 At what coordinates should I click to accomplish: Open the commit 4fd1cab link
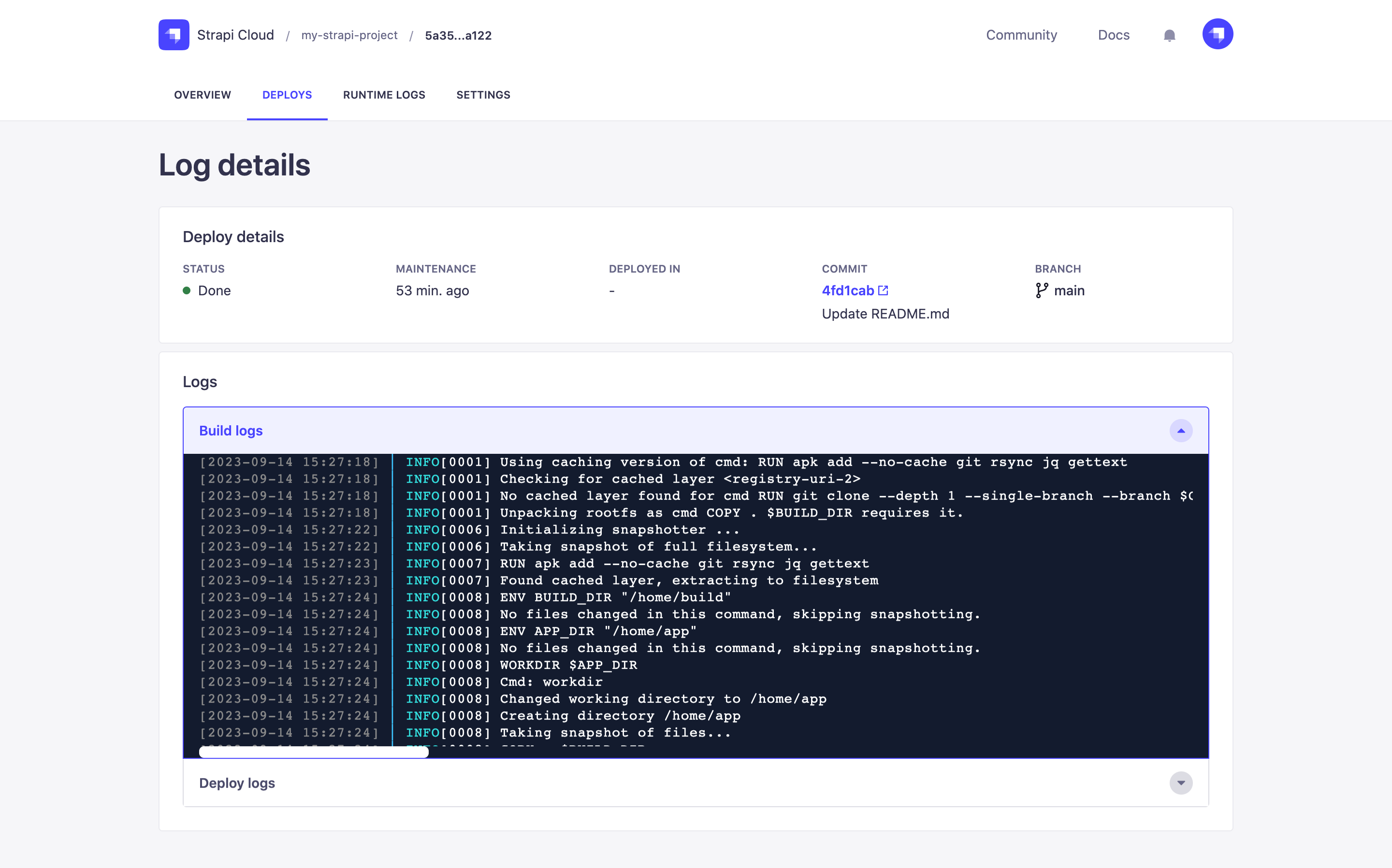tap(847, 290)
